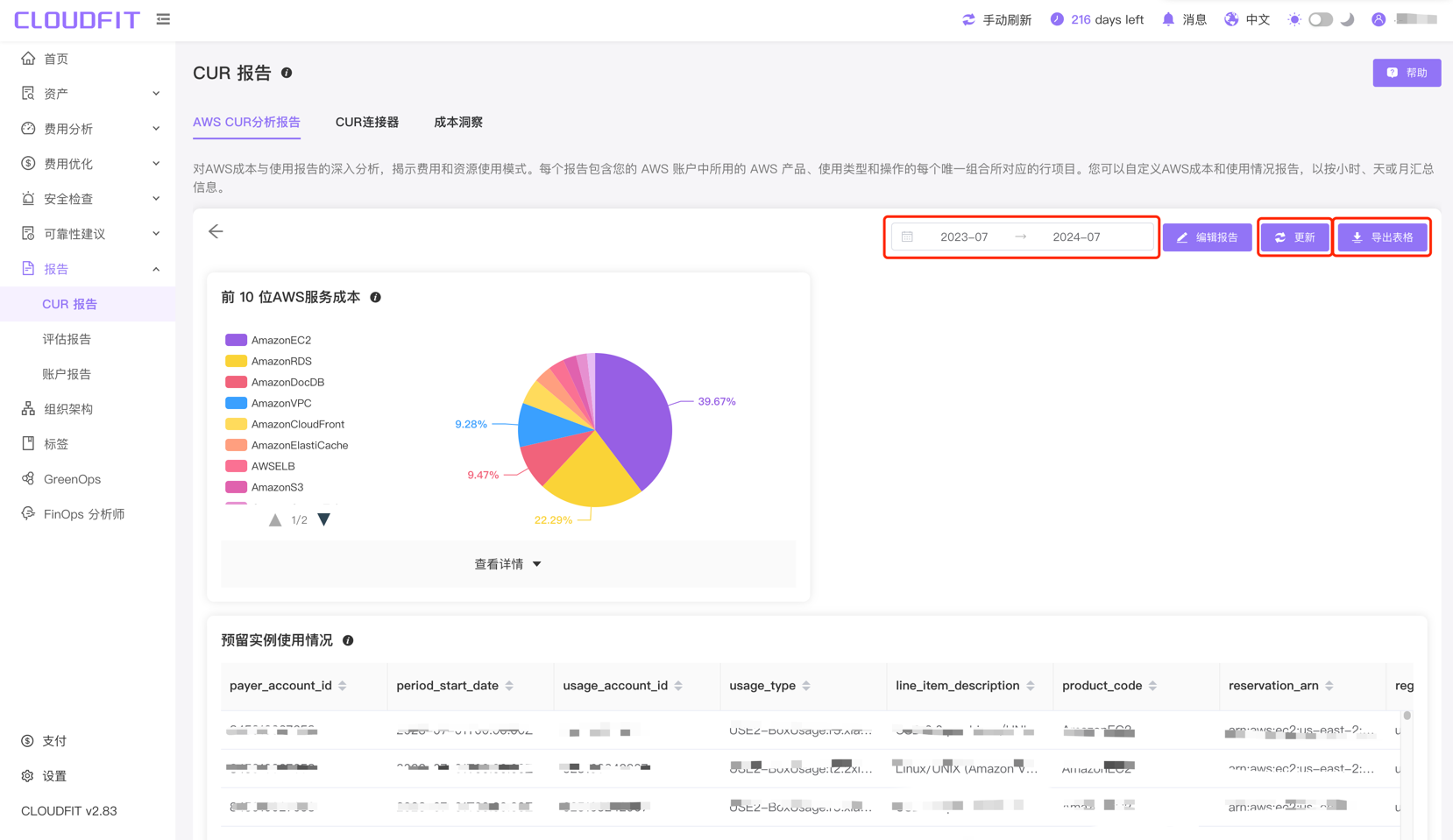Viewport: 1453px width, 840px height.
Task: Switch to AWS CUR分析报告 tab
Action: [x=246, y=122]
